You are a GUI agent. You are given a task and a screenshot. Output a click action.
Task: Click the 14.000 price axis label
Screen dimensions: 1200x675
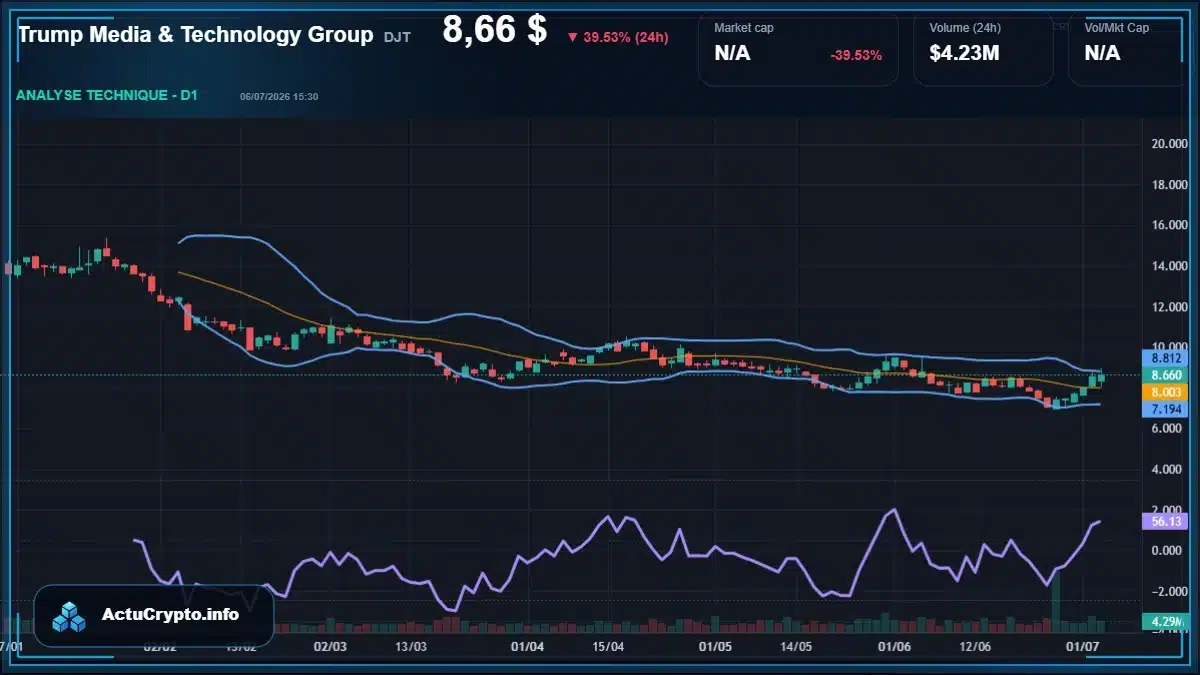coord(1169,266)
